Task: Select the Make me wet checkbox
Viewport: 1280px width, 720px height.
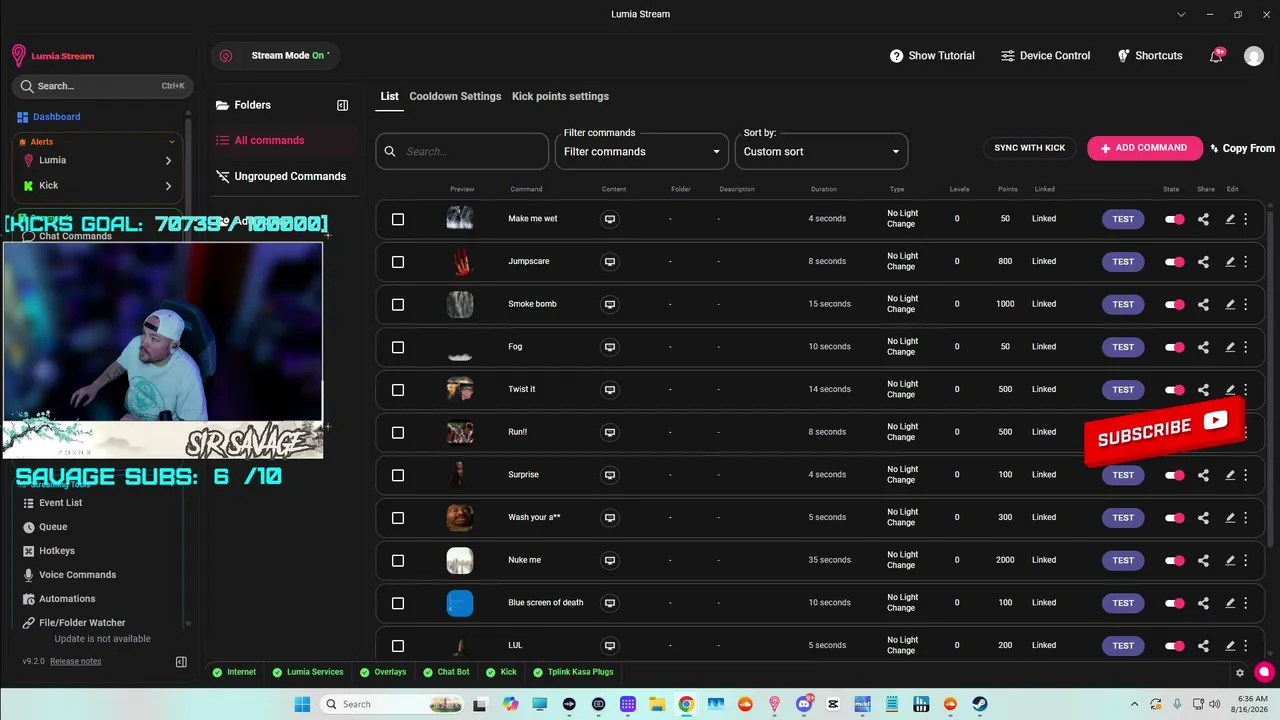Action: click(x=398, y=219)
